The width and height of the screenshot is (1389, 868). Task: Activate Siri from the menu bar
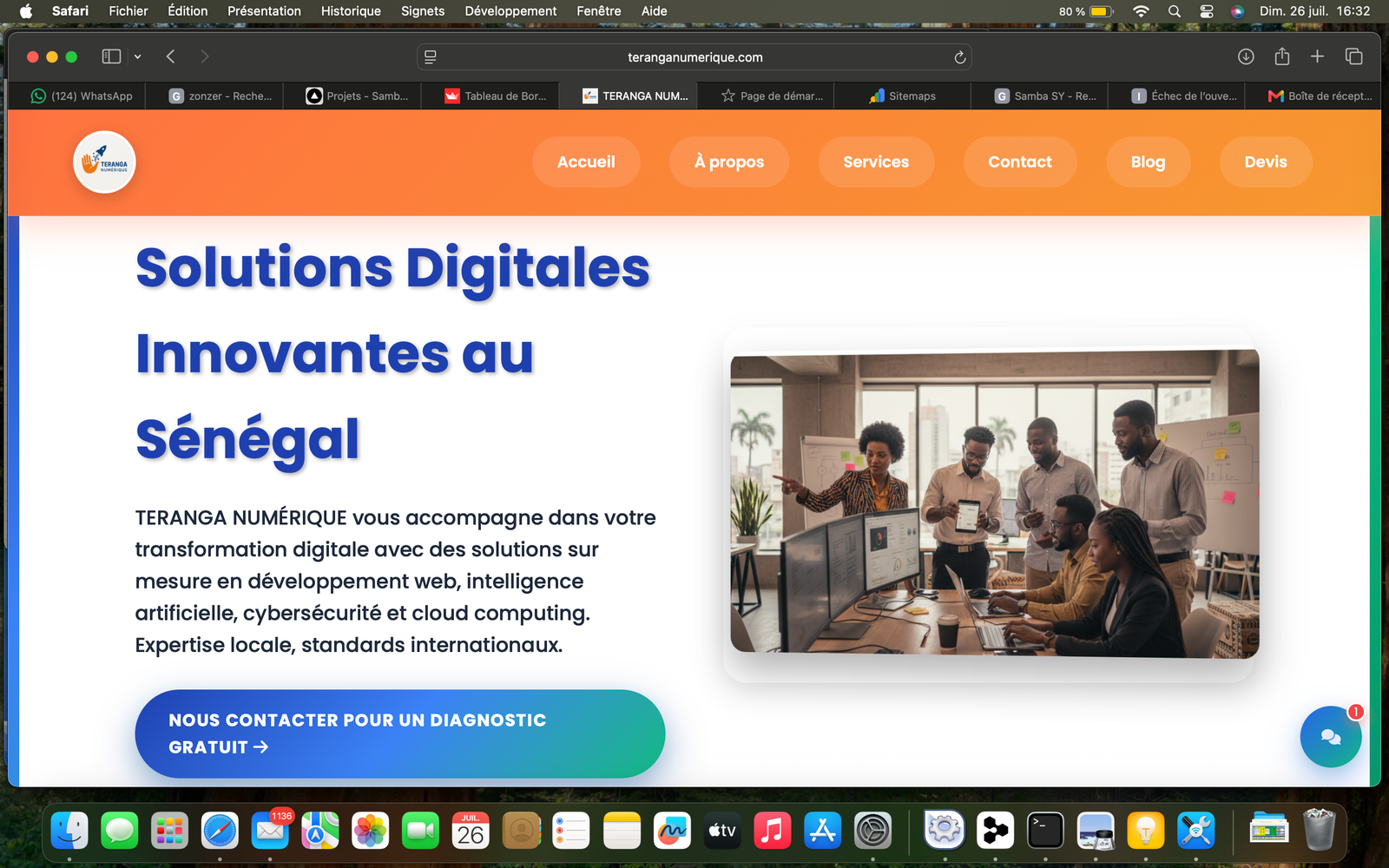[1238, 11]
